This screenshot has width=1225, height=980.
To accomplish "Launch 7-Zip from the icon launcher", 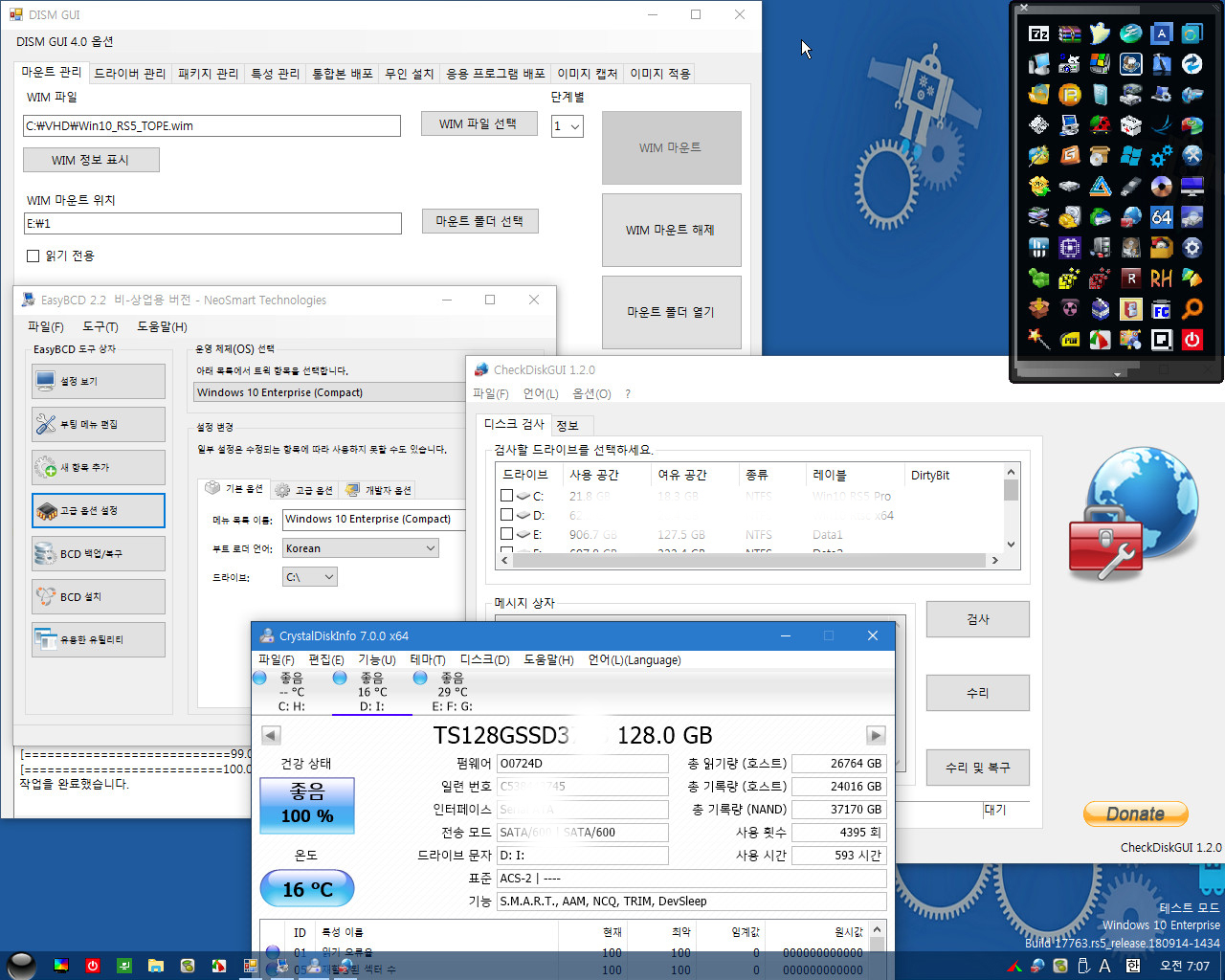I will 1038,33.
